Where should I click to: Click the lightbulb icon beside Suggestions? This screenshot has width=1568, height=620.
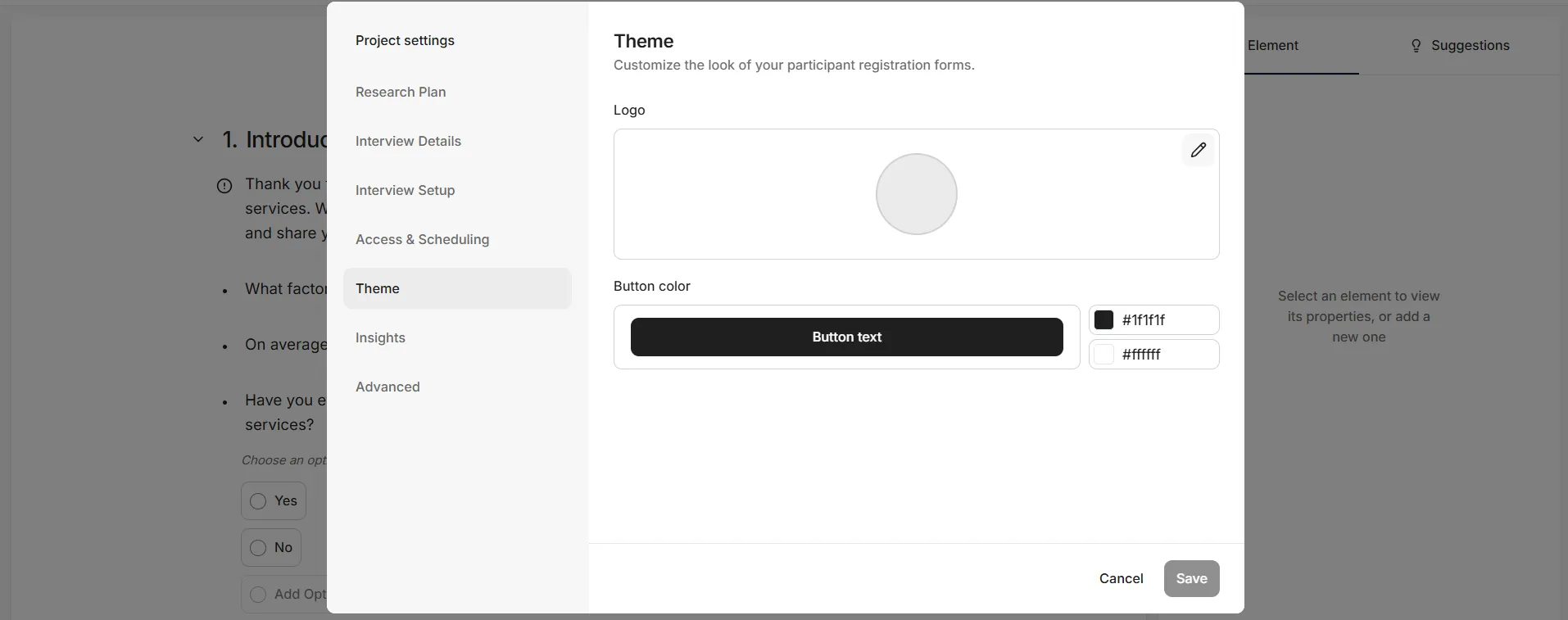pos(1416,46)
